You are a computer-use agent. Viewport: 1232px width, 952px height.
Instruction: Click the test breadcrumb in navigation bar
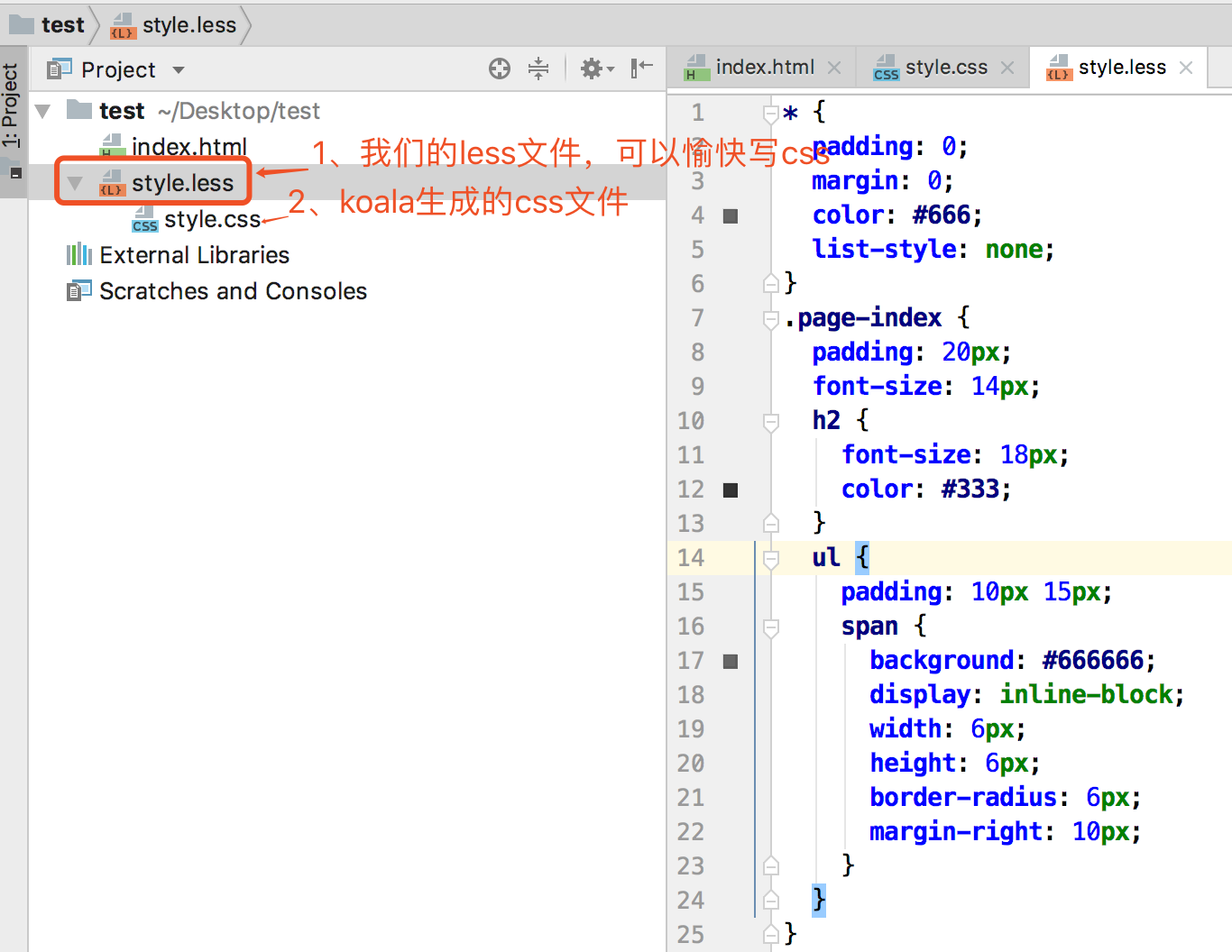click(61, 25)
